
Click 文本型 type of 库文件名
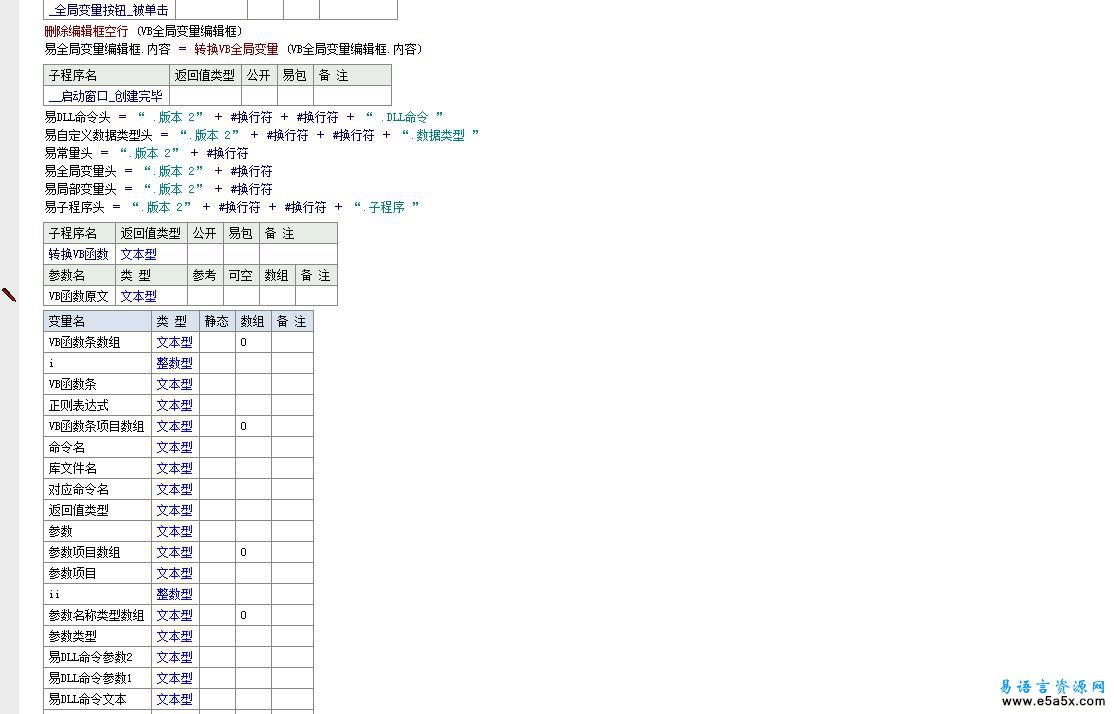coord(175,468)
